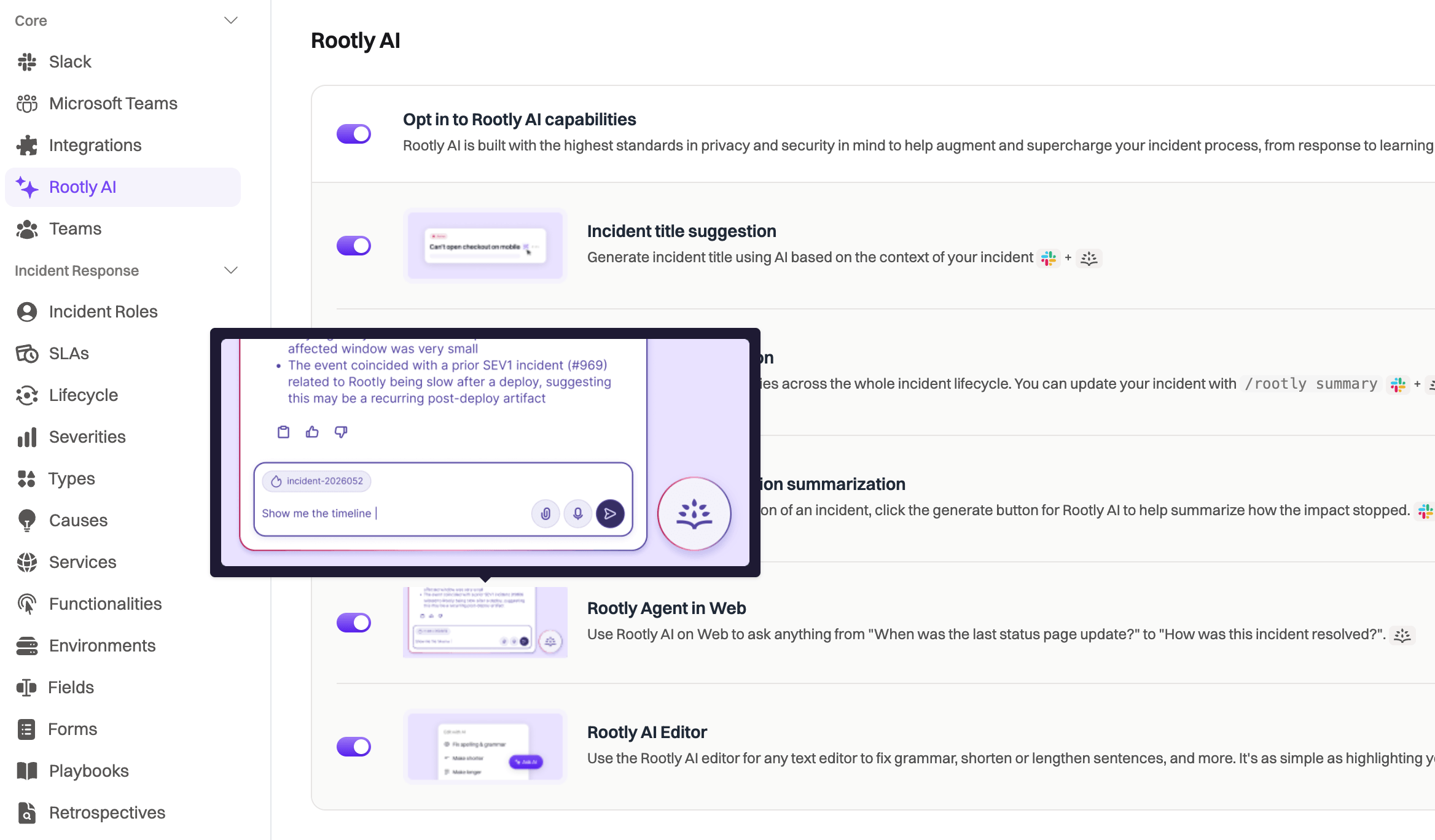The width and height of the screenshot is (1435, 840).
Task: Click the Playbooks book icon
Action: tap(27, 771)
